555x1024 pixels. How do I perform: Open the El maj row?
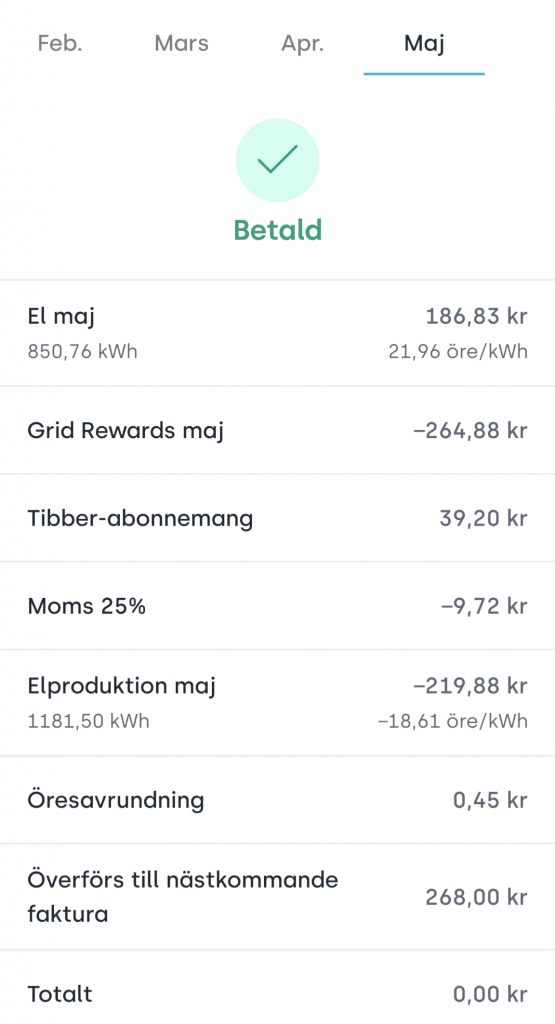point(278,333)
